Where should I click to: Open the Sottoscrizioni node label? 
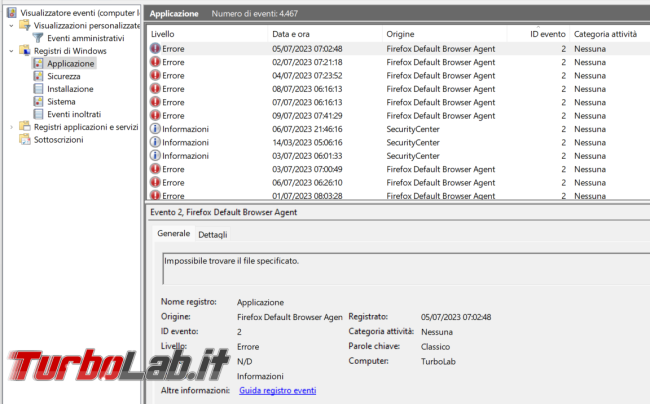[58, 140]
